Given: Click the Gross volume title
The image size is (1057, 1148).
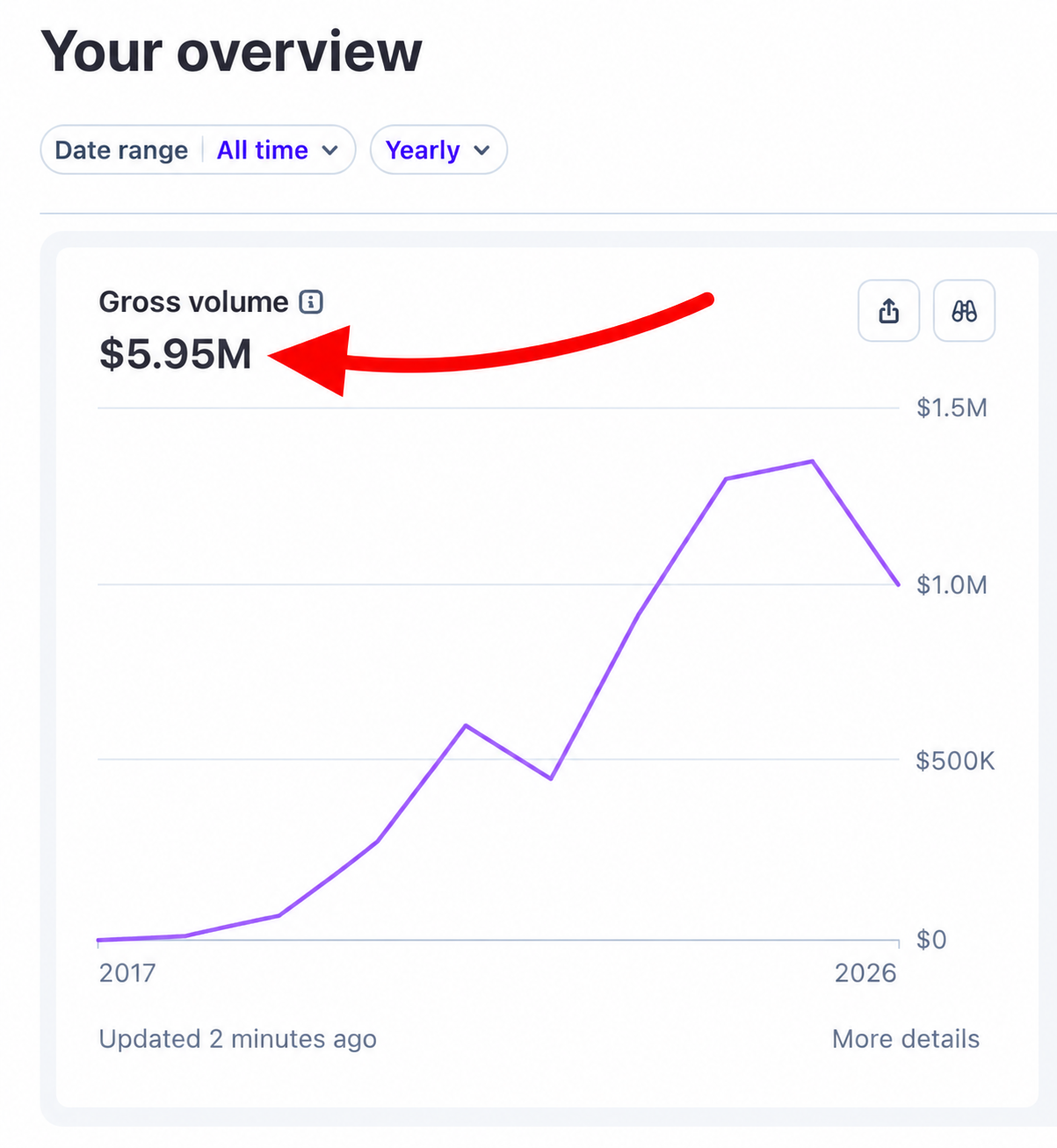Looking at the screenshot, I should (x=193, y=302).
